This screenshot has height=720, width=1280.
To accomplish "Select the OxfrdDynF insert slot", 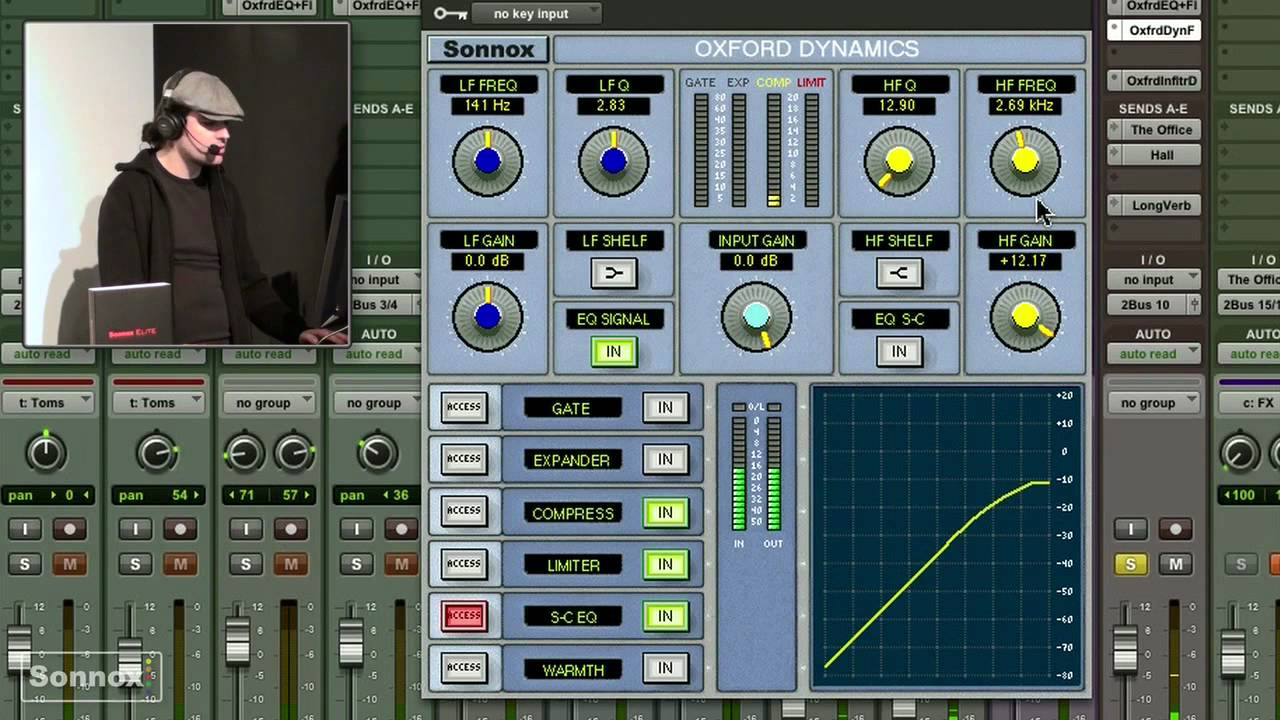I will coord(1153,31).
